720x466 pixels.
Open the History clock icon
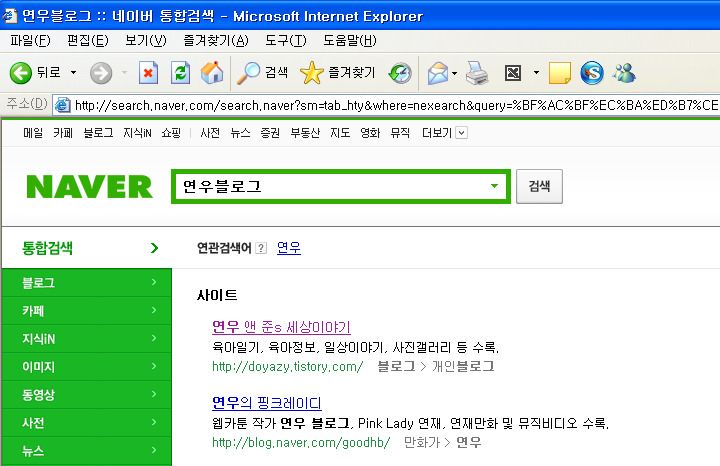click(400, 73)
